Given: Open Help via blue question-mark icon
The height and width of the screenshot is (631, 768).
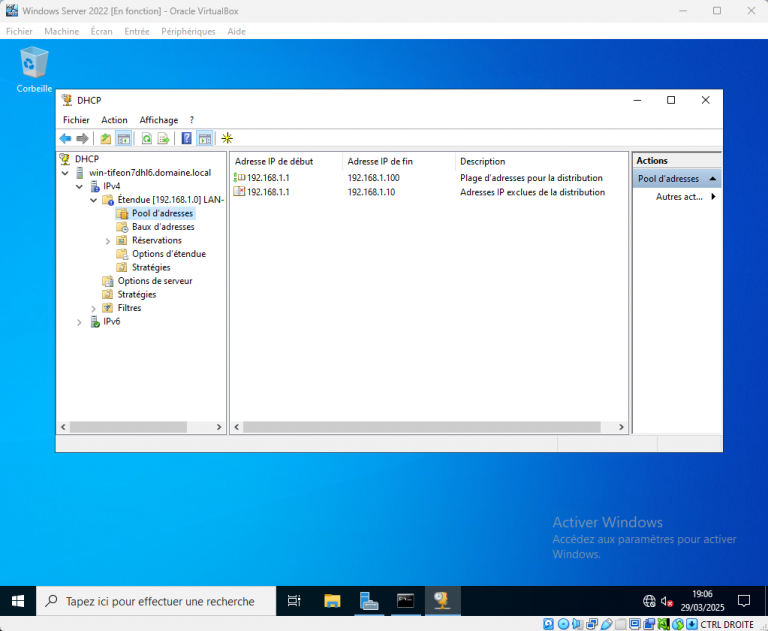Looking at the screenshot, I should [x=186, y=138].
